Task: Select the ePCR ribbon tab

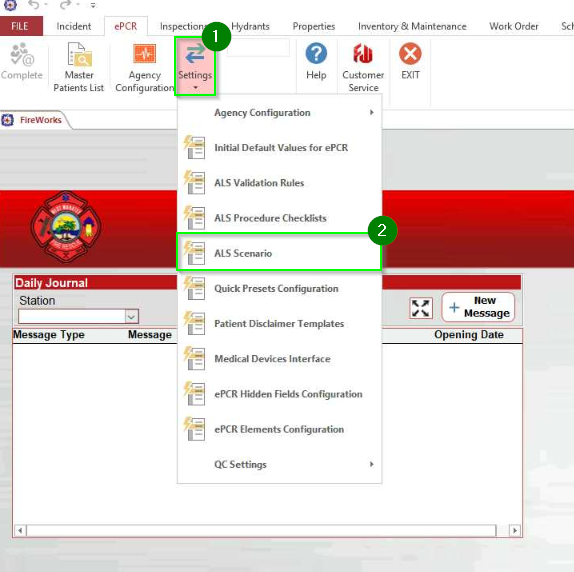Action: point(126,26)
